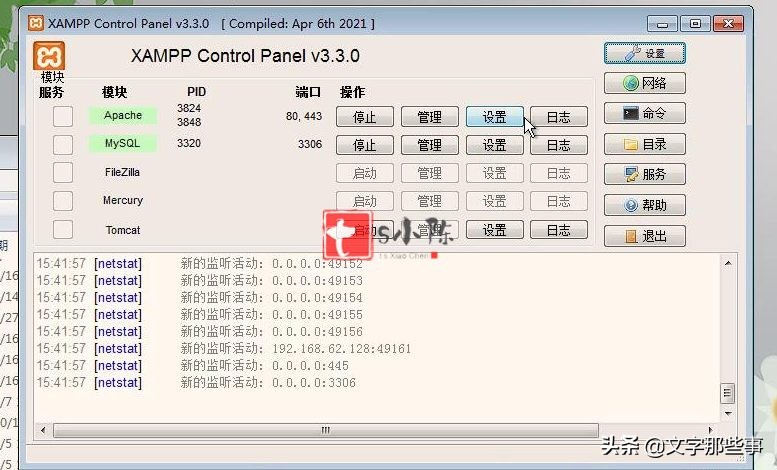Image resolution: width=777 pixels, height=470 pixels.
Task: Click the XAMPP logo icon in panel
Action: click(x=49, y=56)
